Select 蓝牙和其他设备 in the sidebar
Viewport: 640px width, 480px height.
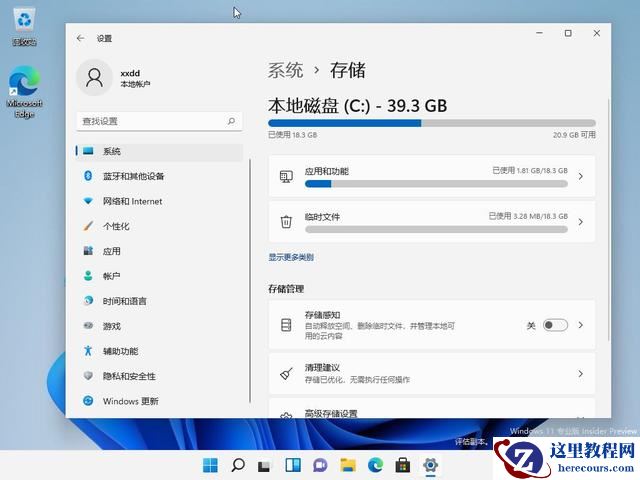(x=159, y=176)
